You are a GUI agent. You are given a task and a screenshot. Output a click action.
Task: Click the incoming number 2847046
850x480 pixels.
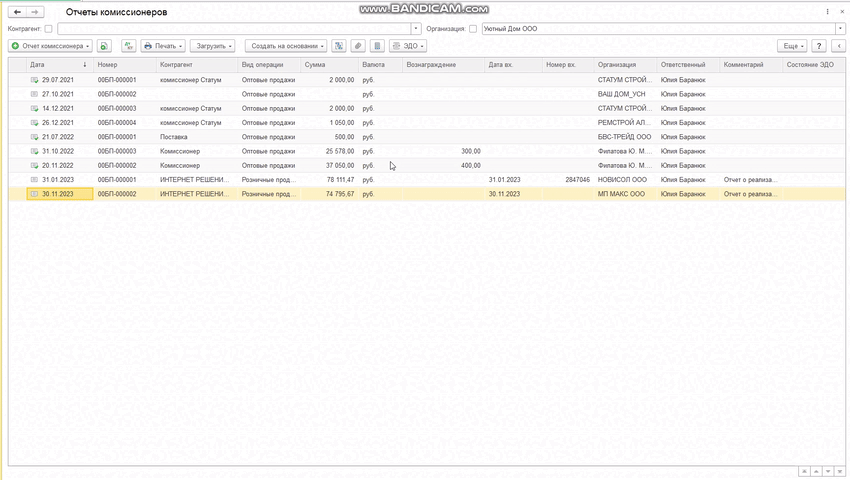(x=577, y=180)
